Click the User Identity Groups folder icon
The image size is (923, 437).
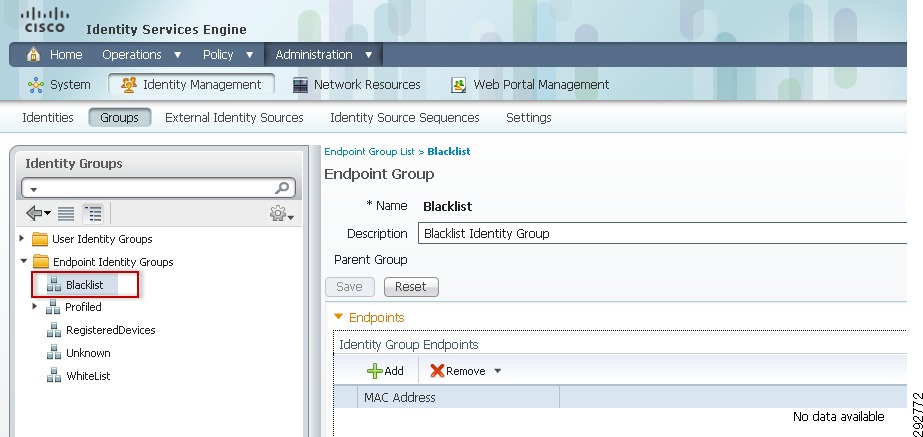tap(40, 239)
